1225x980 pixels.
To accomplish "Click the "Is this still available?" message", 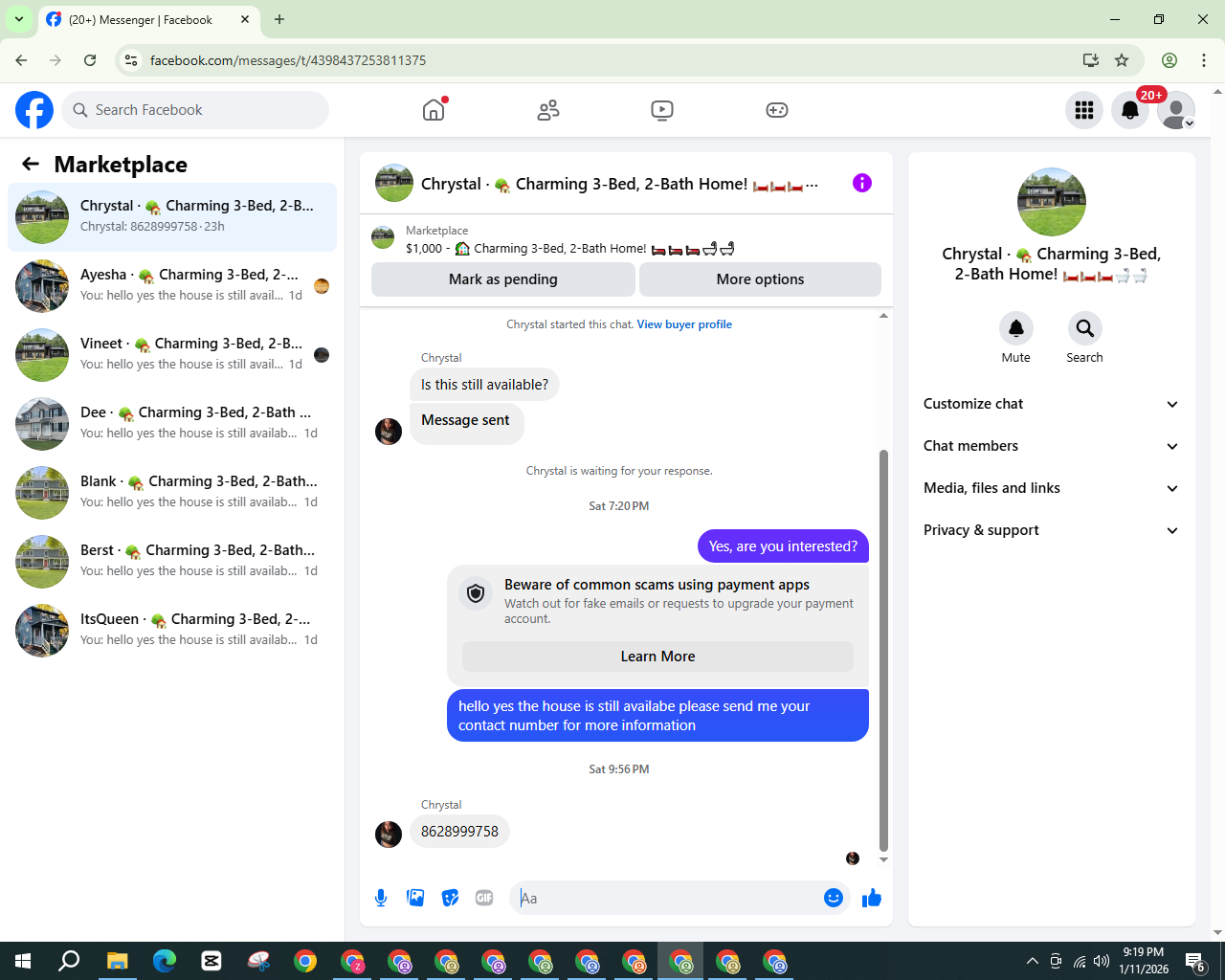I will click(x=484, y=385).
